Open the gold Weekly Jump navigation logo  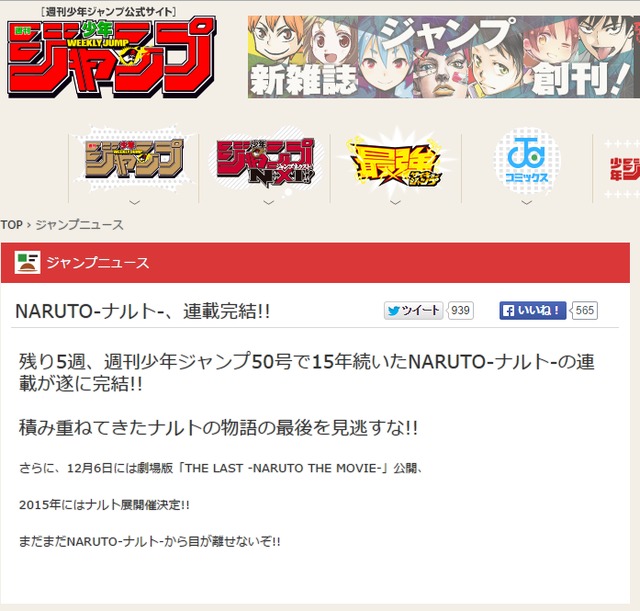click(x=133, y=160)
